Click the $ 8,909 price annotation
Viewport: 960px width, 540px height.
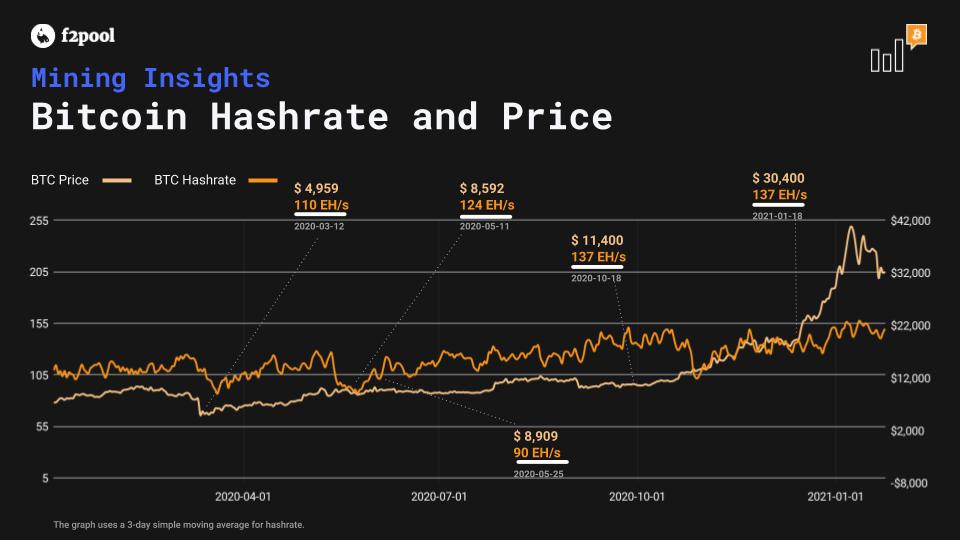pyautogui.click(x=536, y=437)
